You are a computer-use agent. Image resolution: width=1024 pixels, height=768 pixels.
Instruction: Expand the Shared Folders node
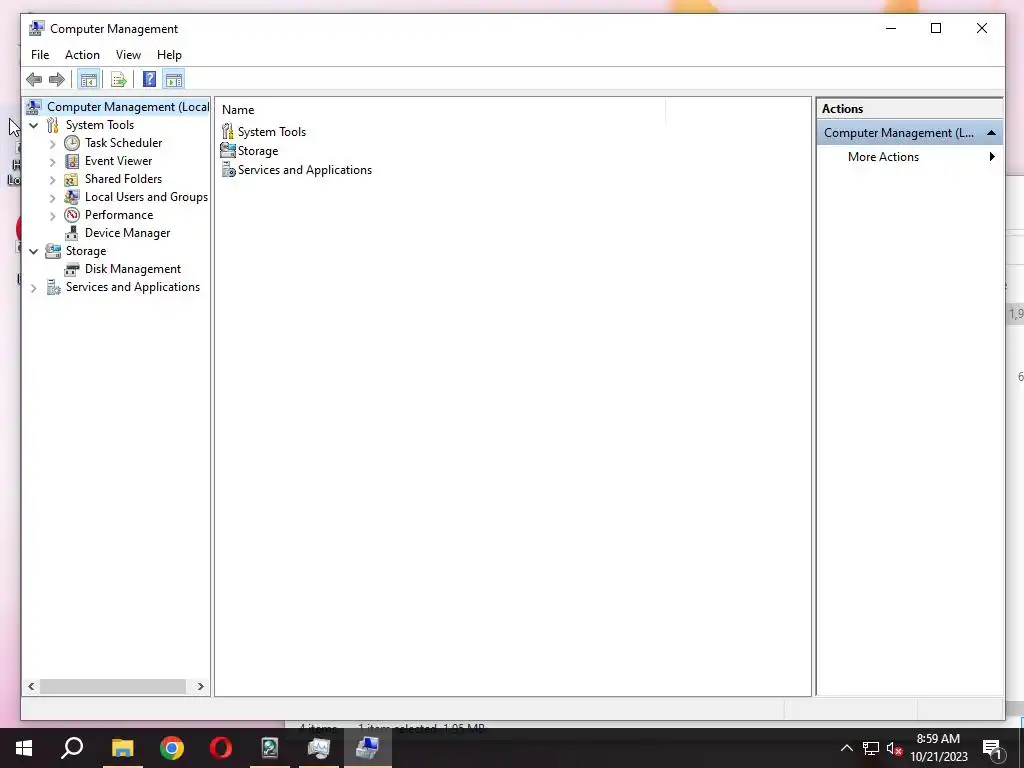(52, 180)
